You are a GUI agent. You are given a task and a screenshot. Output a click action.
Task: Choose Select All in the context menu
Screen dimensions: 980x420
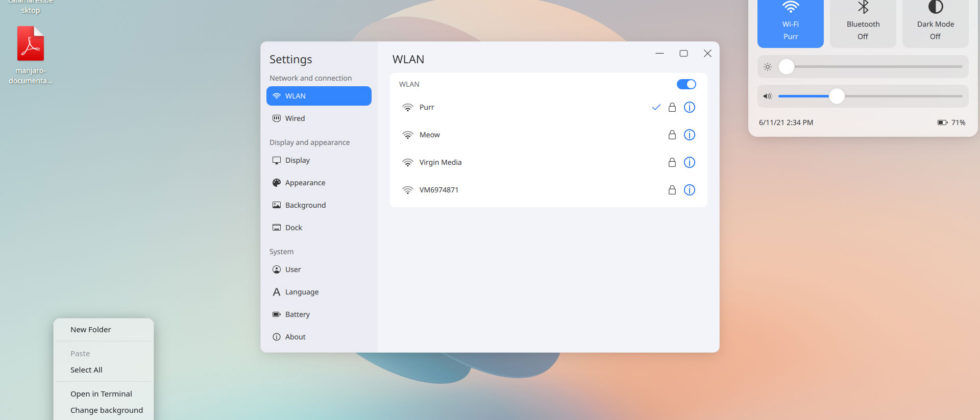[x=104, y=370]
